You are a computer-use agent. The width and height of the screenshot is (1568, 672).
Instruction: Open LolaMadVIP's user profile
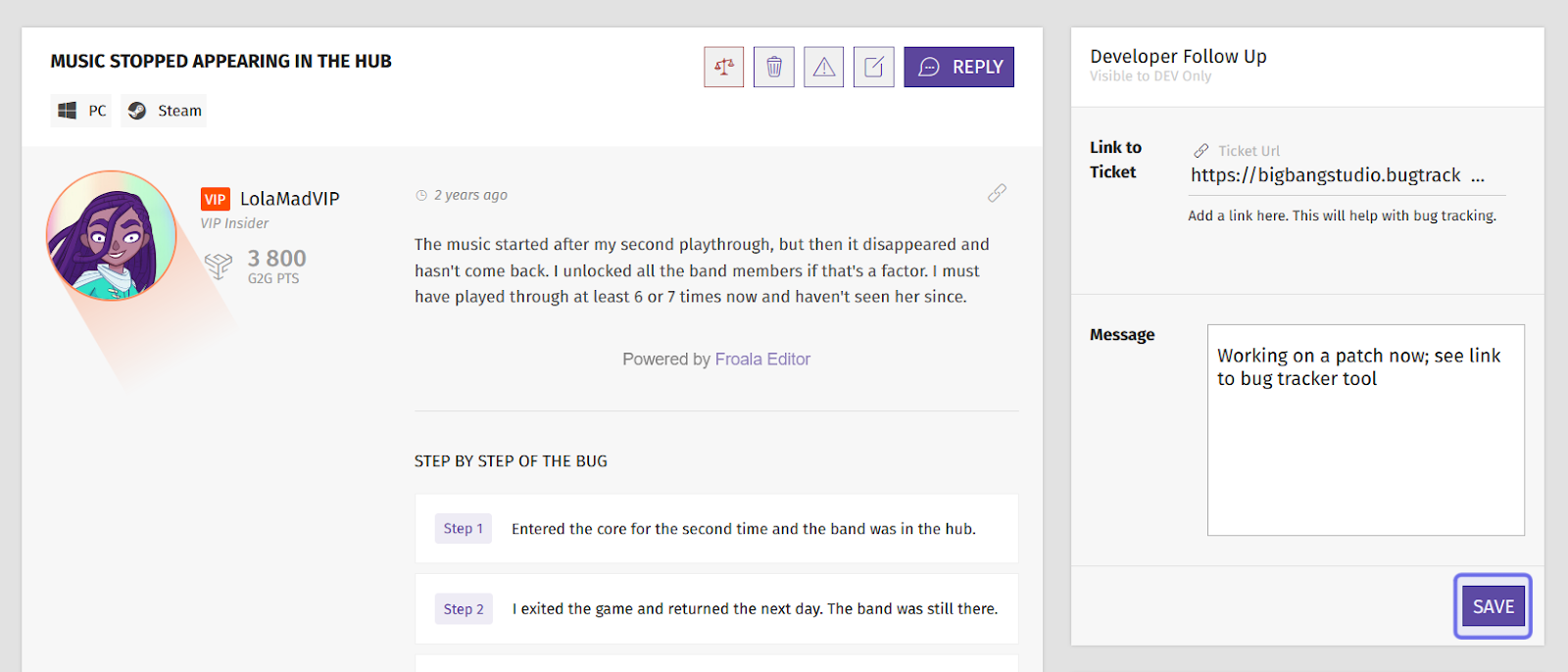290,199
